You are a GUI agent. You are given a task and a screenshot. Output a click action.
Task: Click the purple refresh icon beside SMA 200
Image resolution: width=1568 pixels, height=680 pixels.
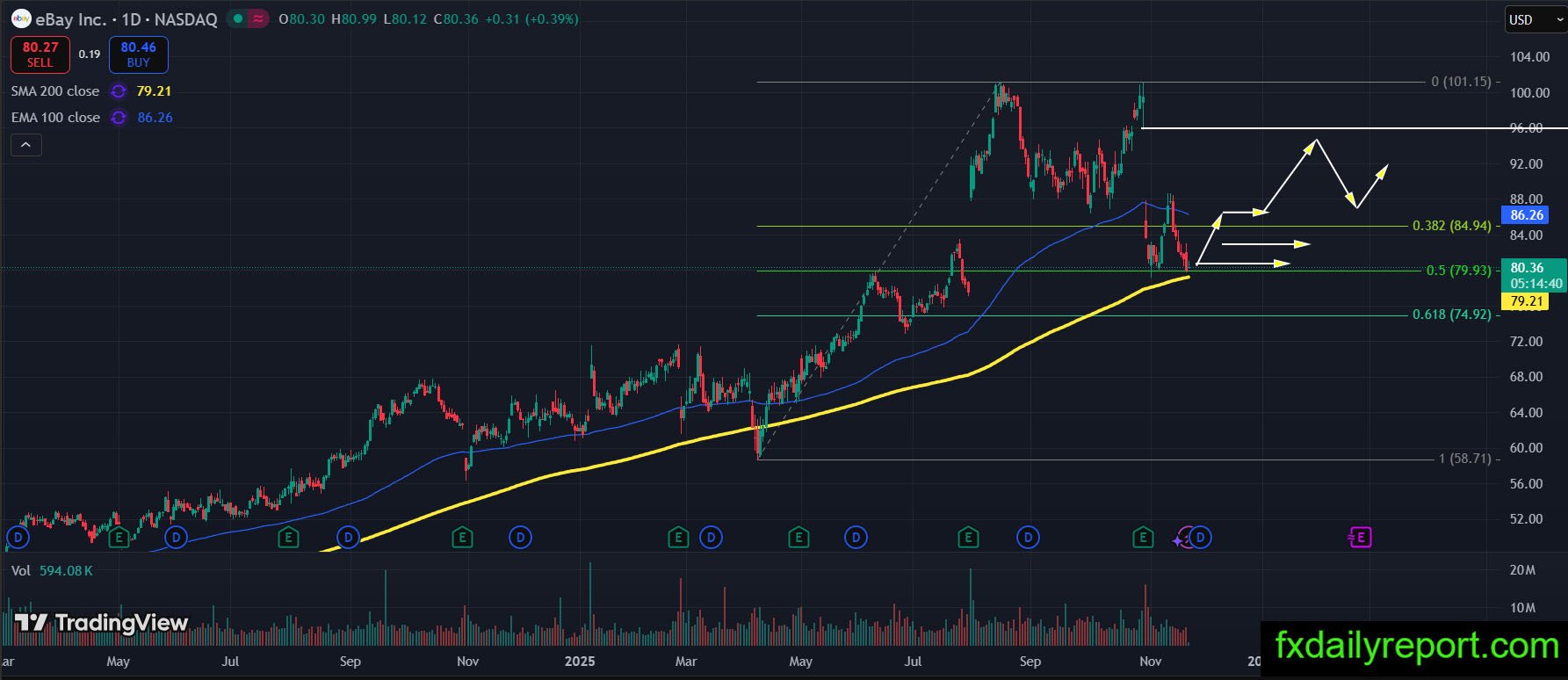click(118, 91)
